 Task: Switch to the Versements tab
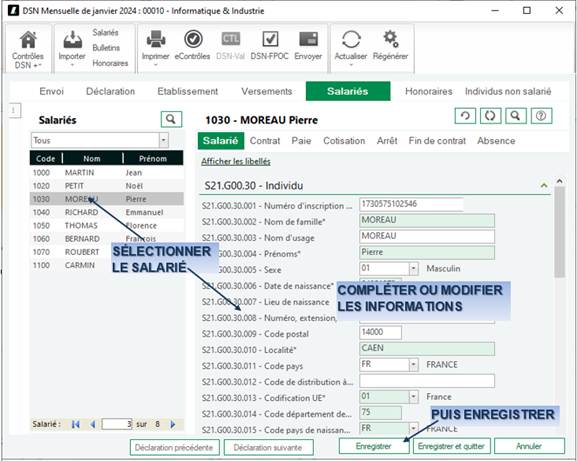pyautogui.click(x=267, y=91)
